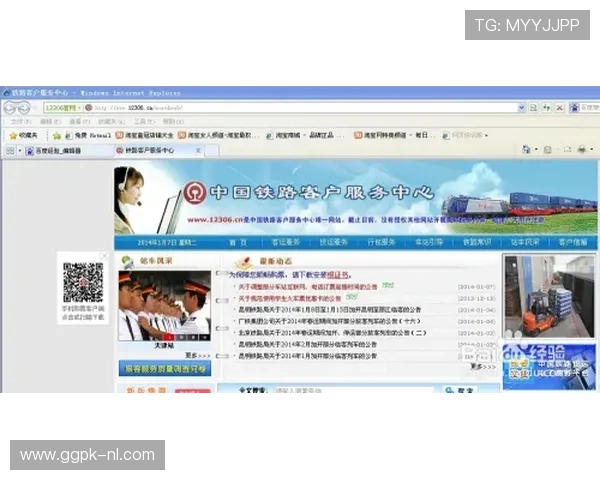This screenshot has width=600, height=480.
Task: Click the Feeds icon in command bar
Action: pyautogui.click(x=548, y=150)
